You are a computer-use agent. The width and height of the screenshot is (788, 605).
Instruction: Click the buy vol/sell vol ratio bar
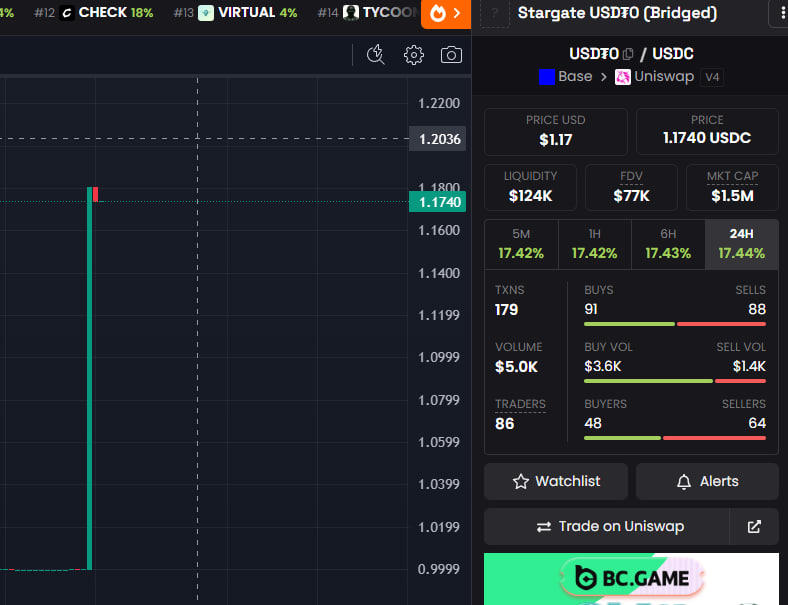click(675, 381)
